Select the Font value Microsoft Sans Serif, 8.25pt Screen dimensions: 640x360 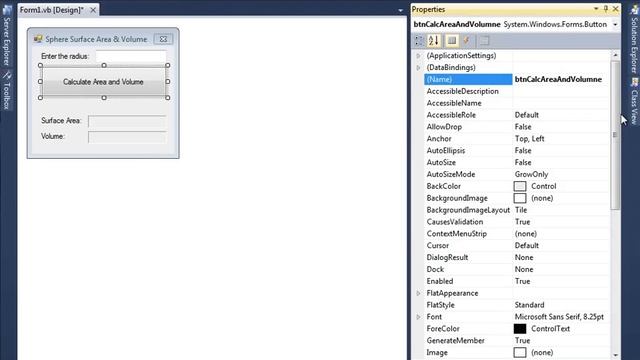tap(559, 317)
